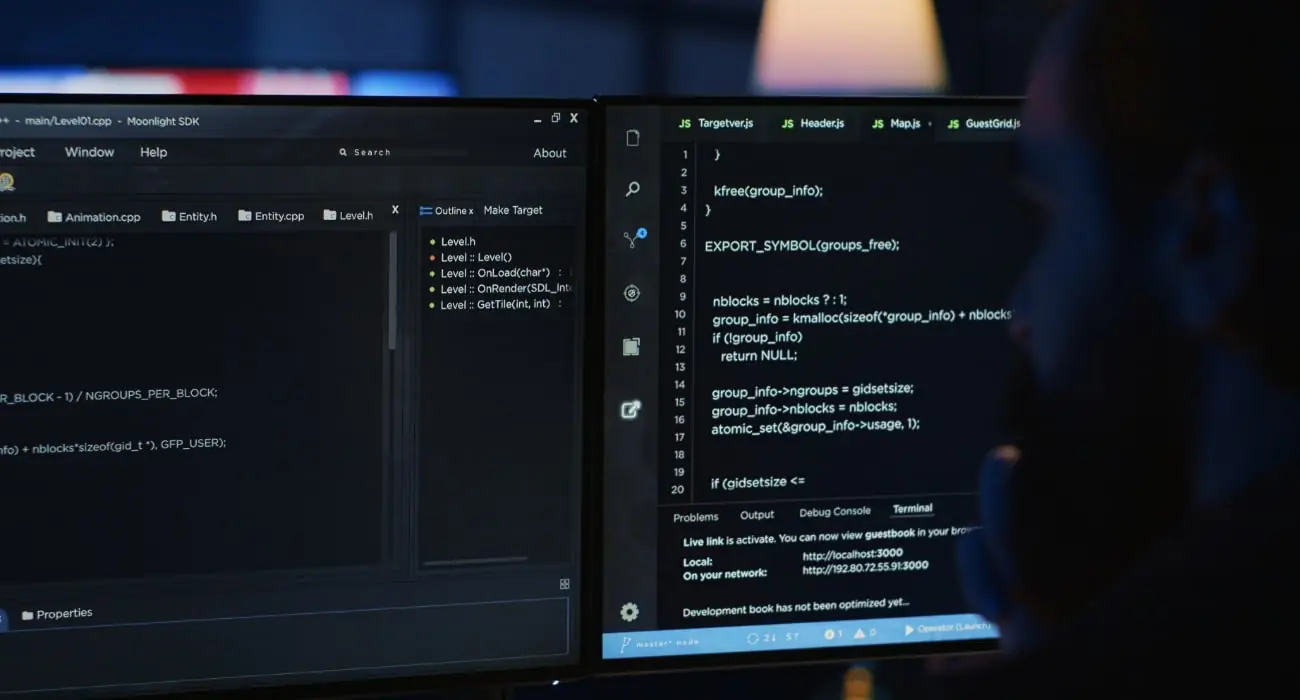
Task: Click the Level.h tab file icon
Action: (330, 215)
